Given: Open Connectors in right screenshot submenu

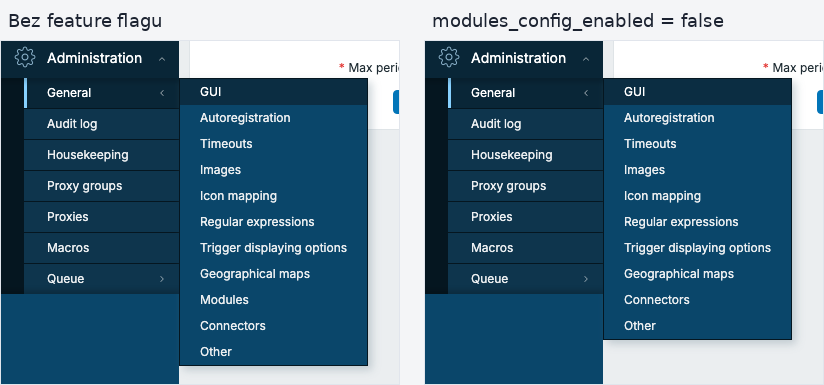Looking at the screenshot, I should coord(697,300).
